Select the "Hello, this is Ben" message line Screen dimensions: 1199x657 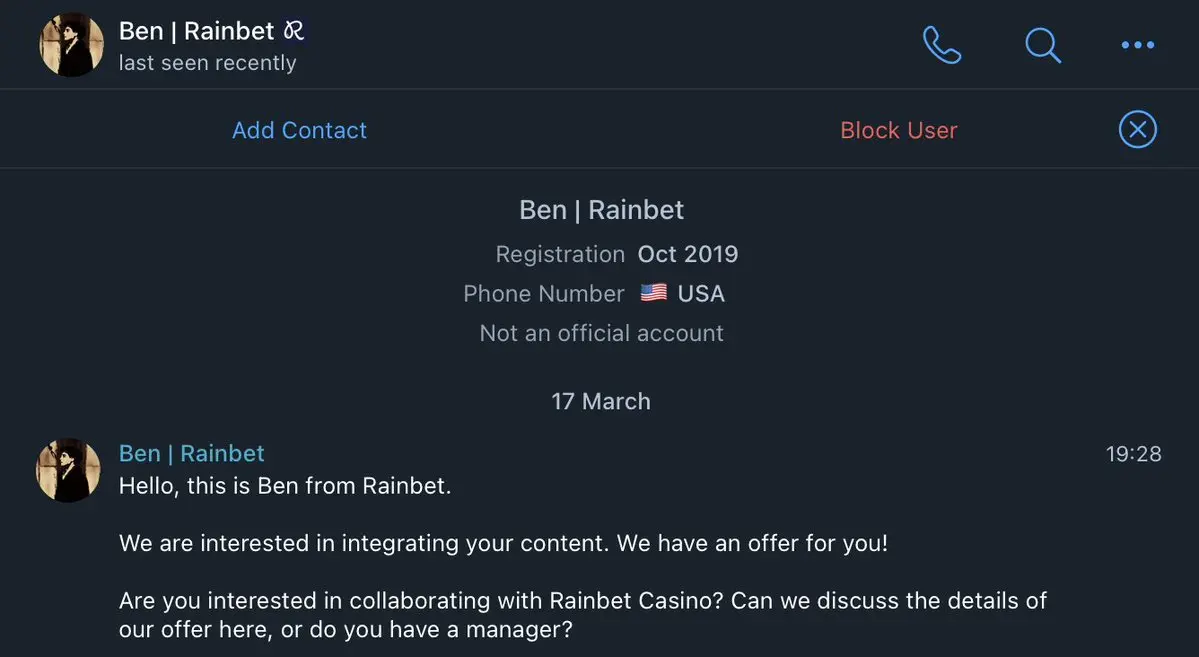pos(285,486)
